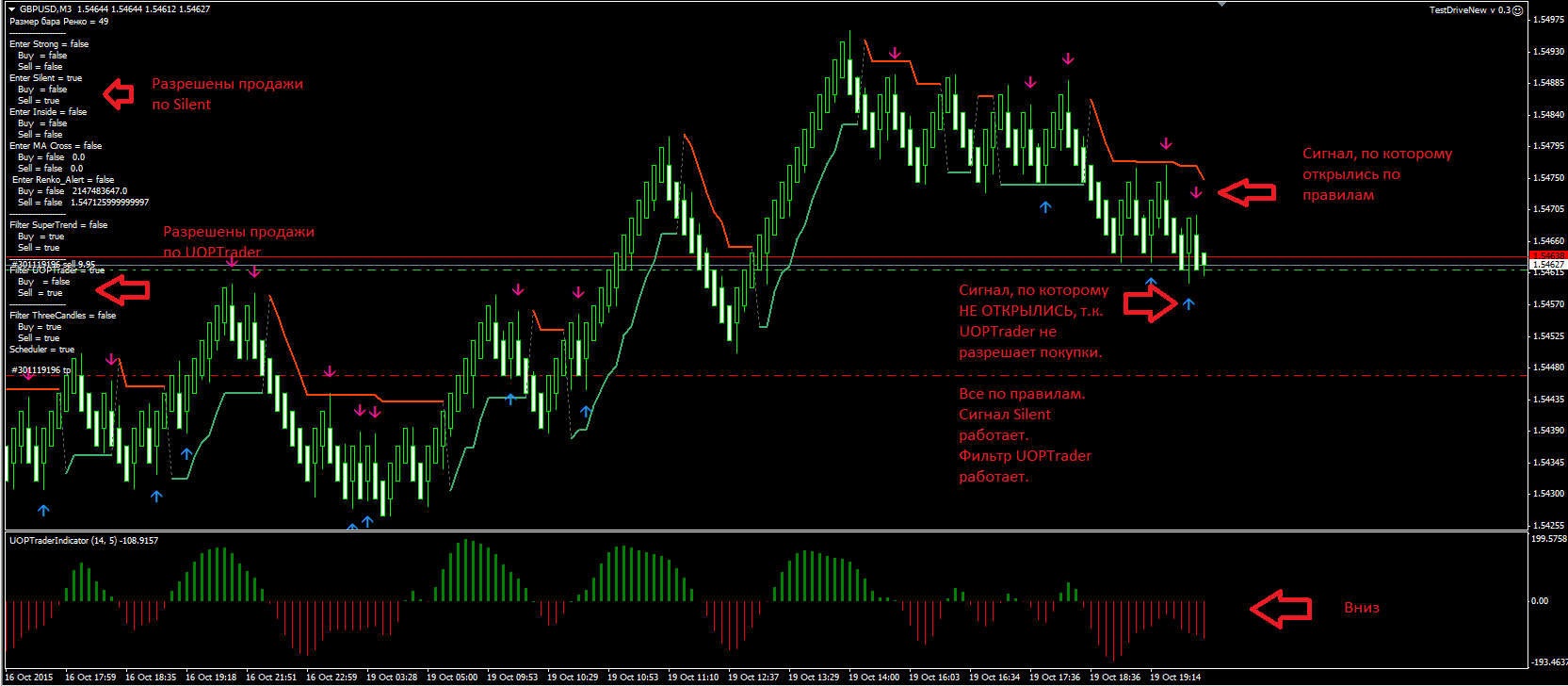Click the '16 Oct 19:18' time label
1568x686 pixels.
[211, 678]
